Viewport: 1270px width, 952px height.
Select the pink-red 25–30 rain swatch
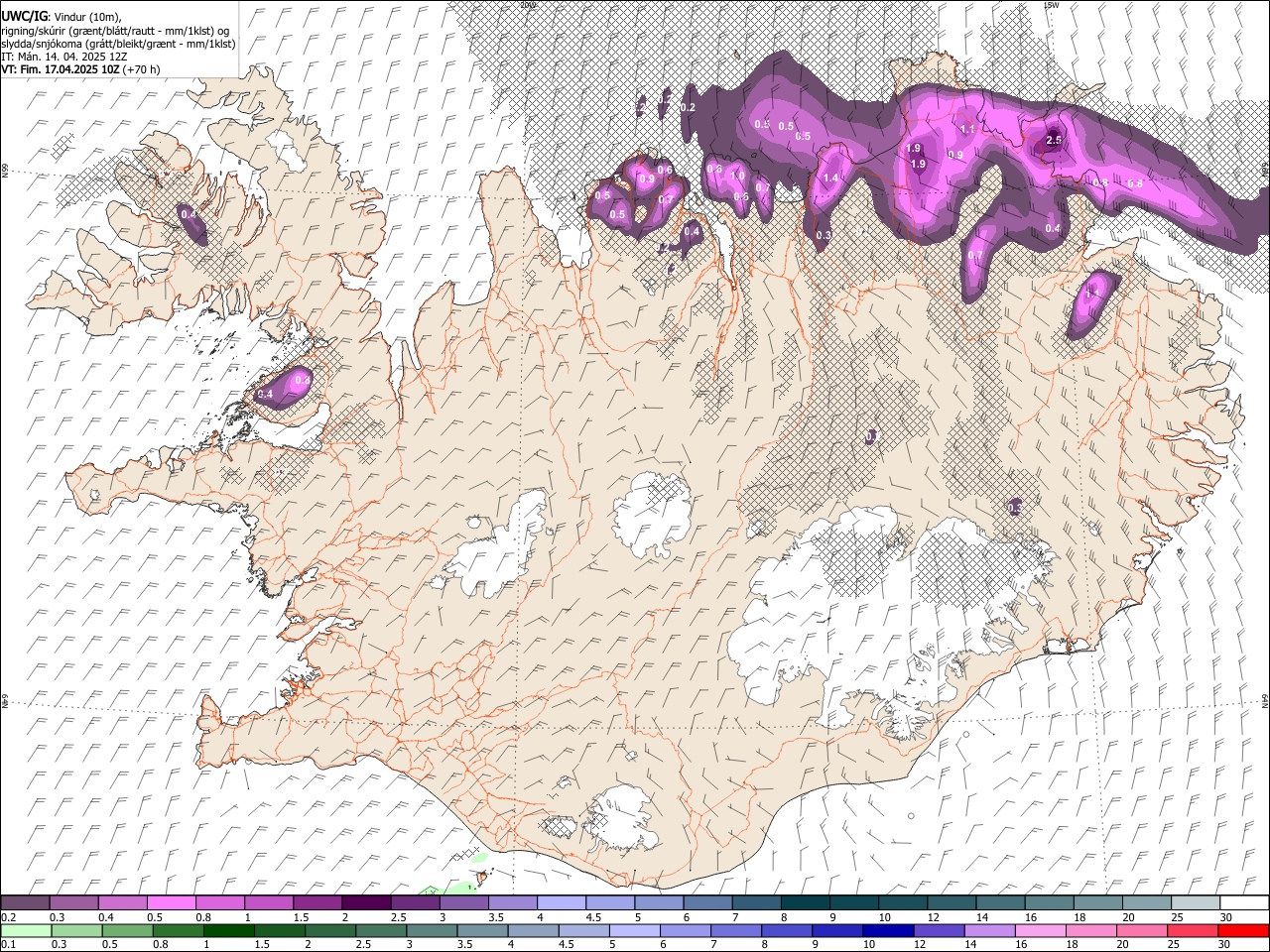[1192, 931]
